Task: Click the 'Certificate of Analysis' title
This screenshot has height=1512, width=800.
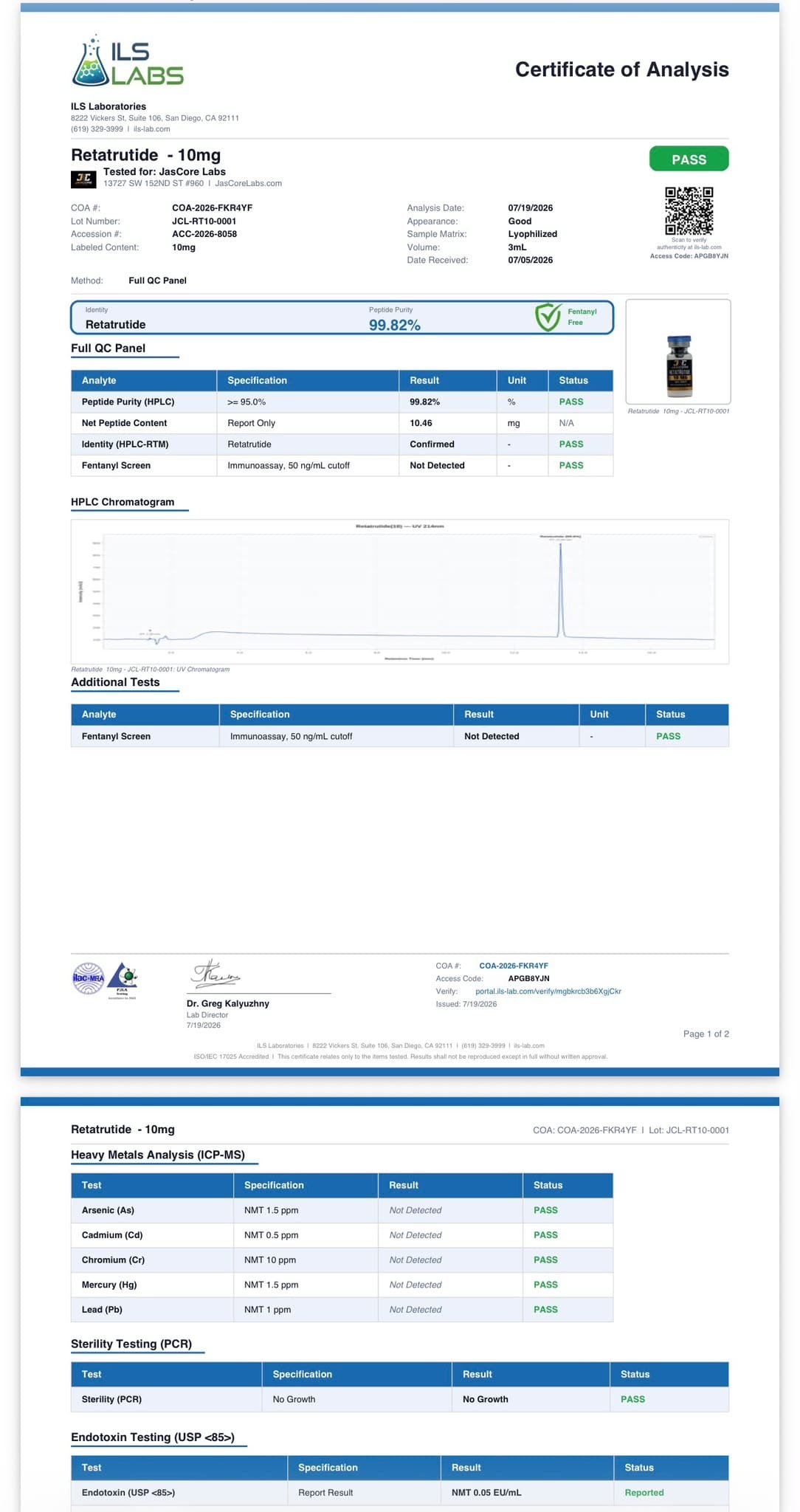Action: point(621,69)
